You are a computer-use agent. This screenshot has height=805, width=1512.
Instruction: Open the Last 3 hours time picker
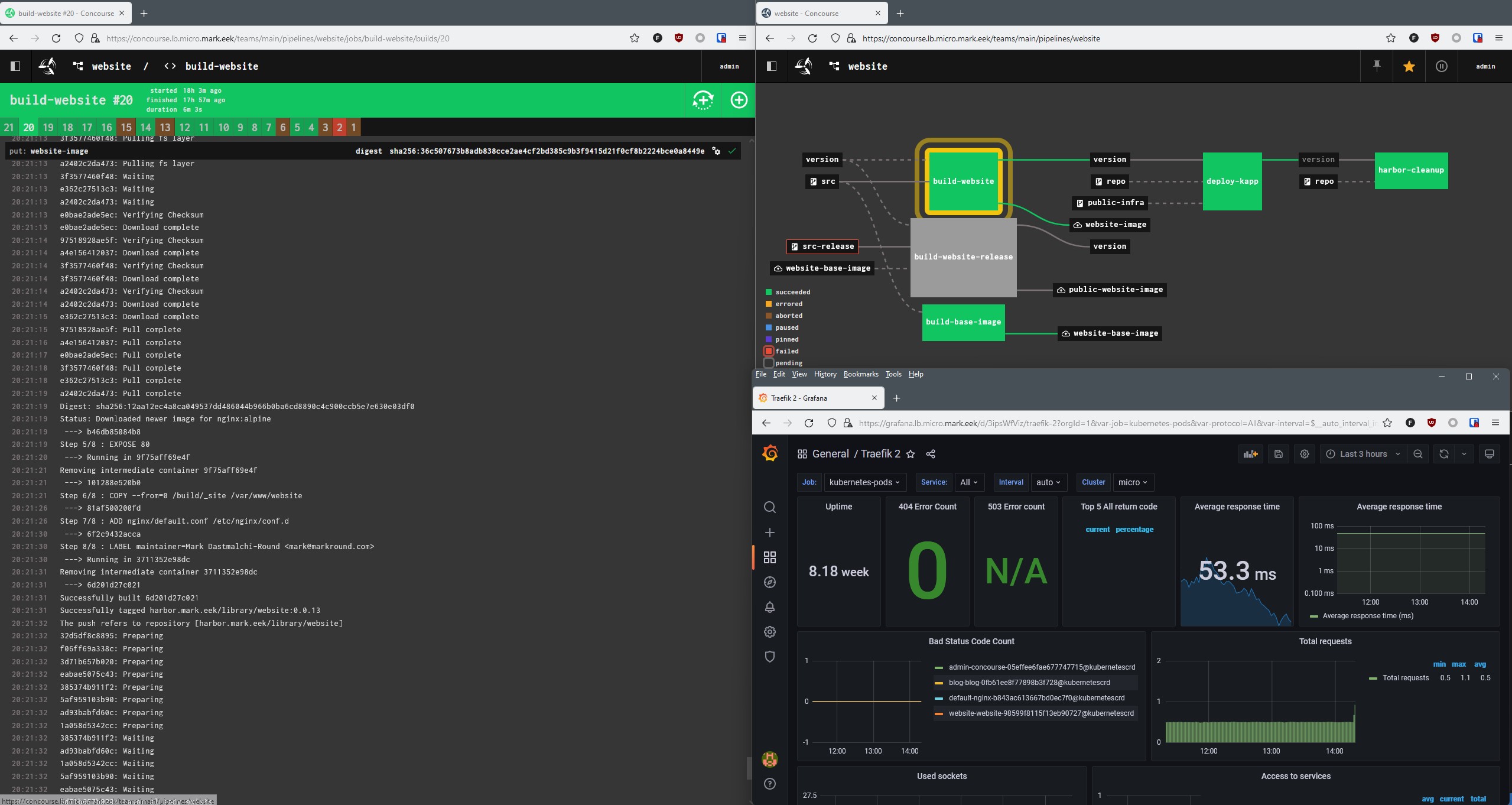tap(1363, 454)
